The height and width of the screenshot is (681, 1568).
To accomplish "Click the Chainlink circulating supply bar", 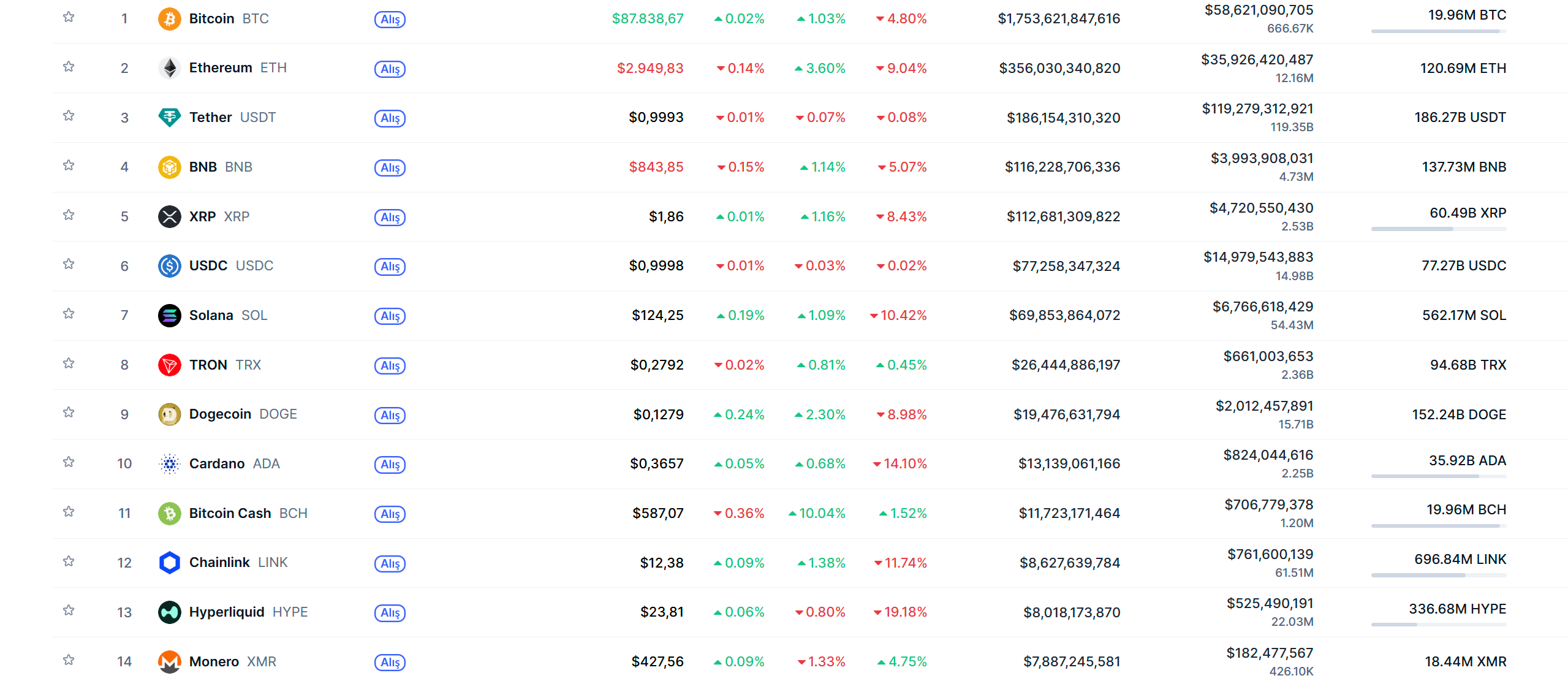I will (1438, 575).
